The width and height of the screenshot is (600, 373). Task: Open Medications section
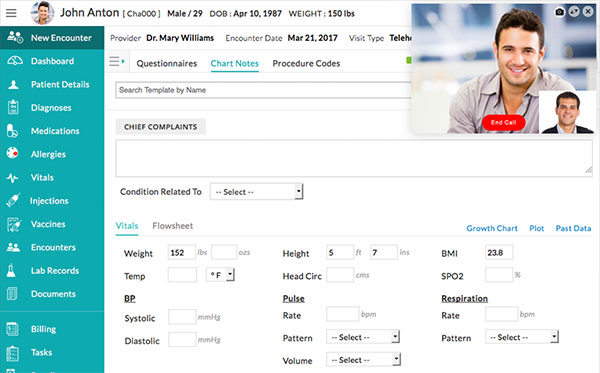click(55, 131)
